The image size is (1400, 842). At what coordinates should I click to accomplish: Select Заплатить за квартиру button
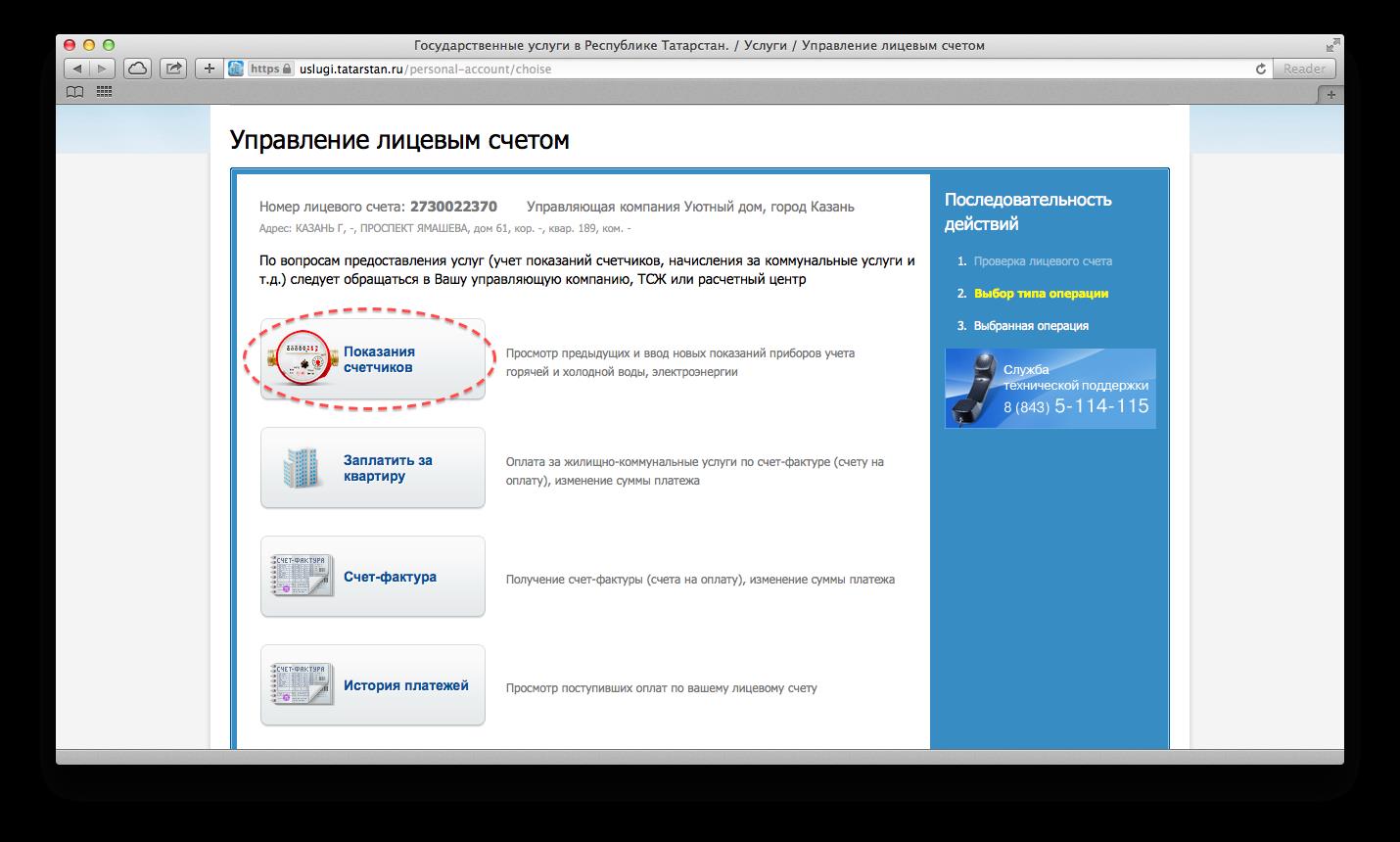tap(373, 468)
